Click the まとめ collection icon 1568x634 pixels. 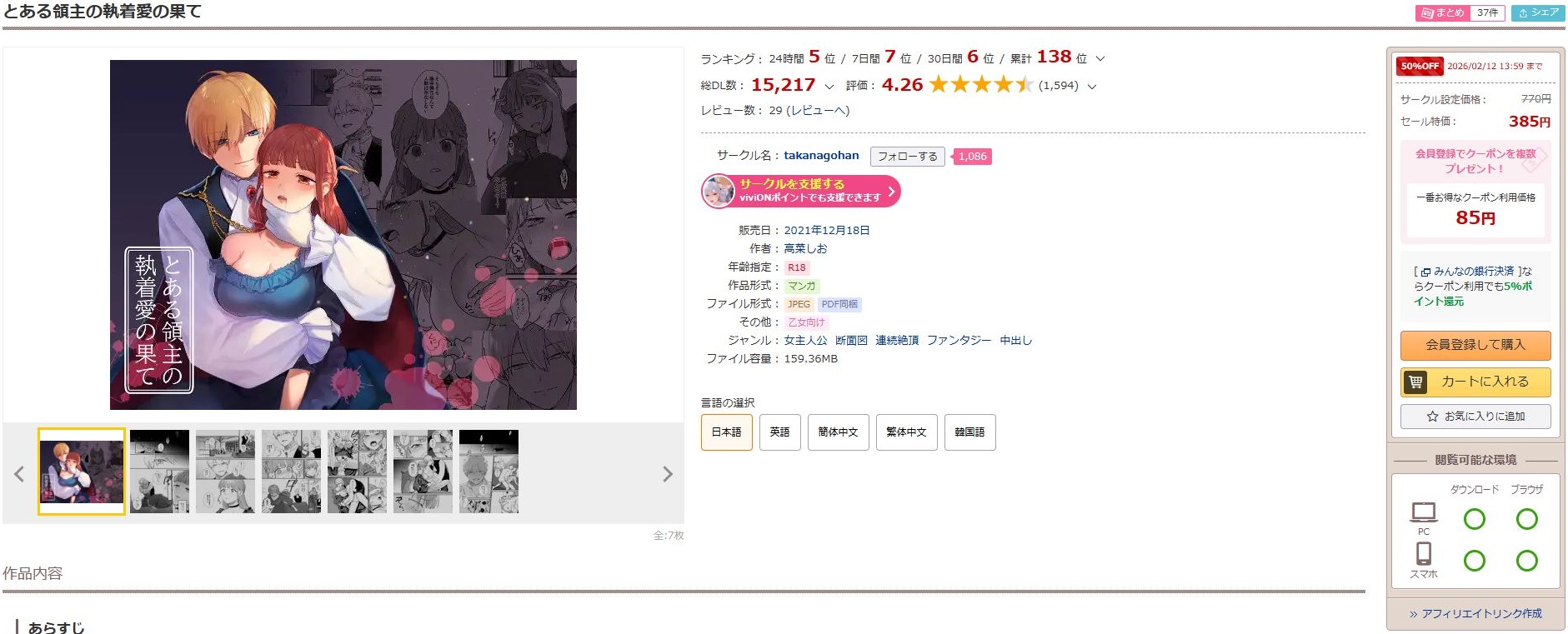(1427, 13)
